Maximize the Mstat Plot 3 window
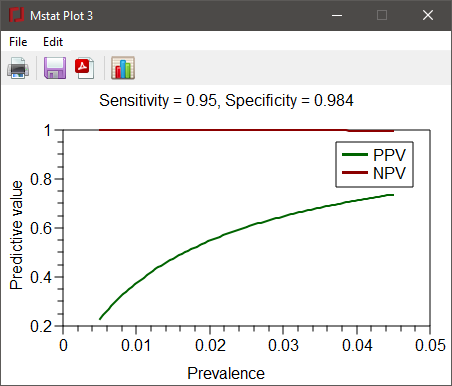452x386 pixels. [x=382, y=15]
